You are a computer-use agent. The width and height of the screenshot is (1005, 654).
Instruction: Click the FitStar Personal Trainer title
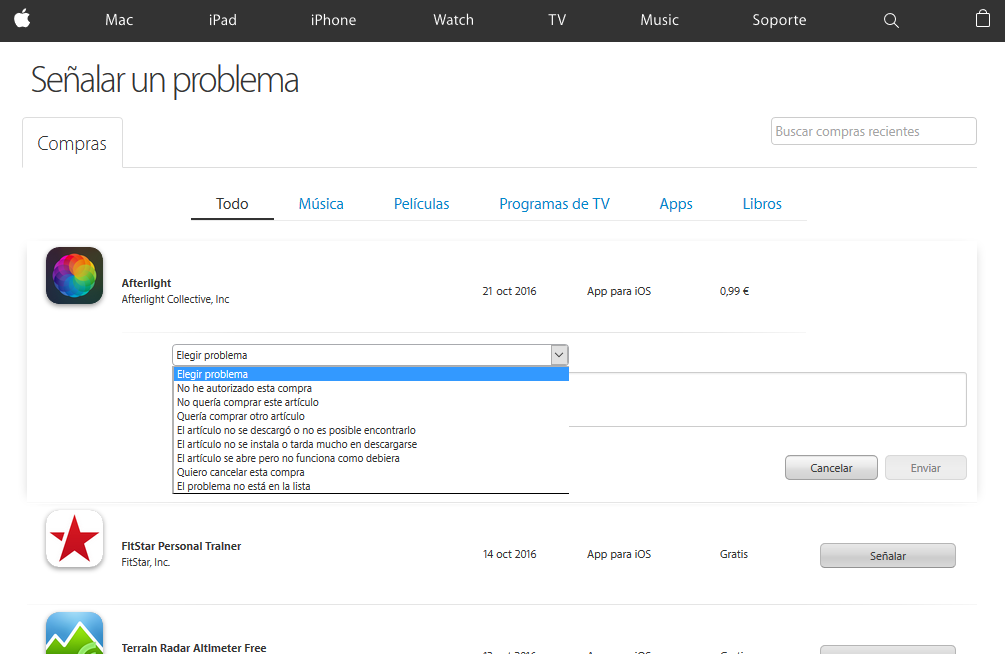pos(181,546)
